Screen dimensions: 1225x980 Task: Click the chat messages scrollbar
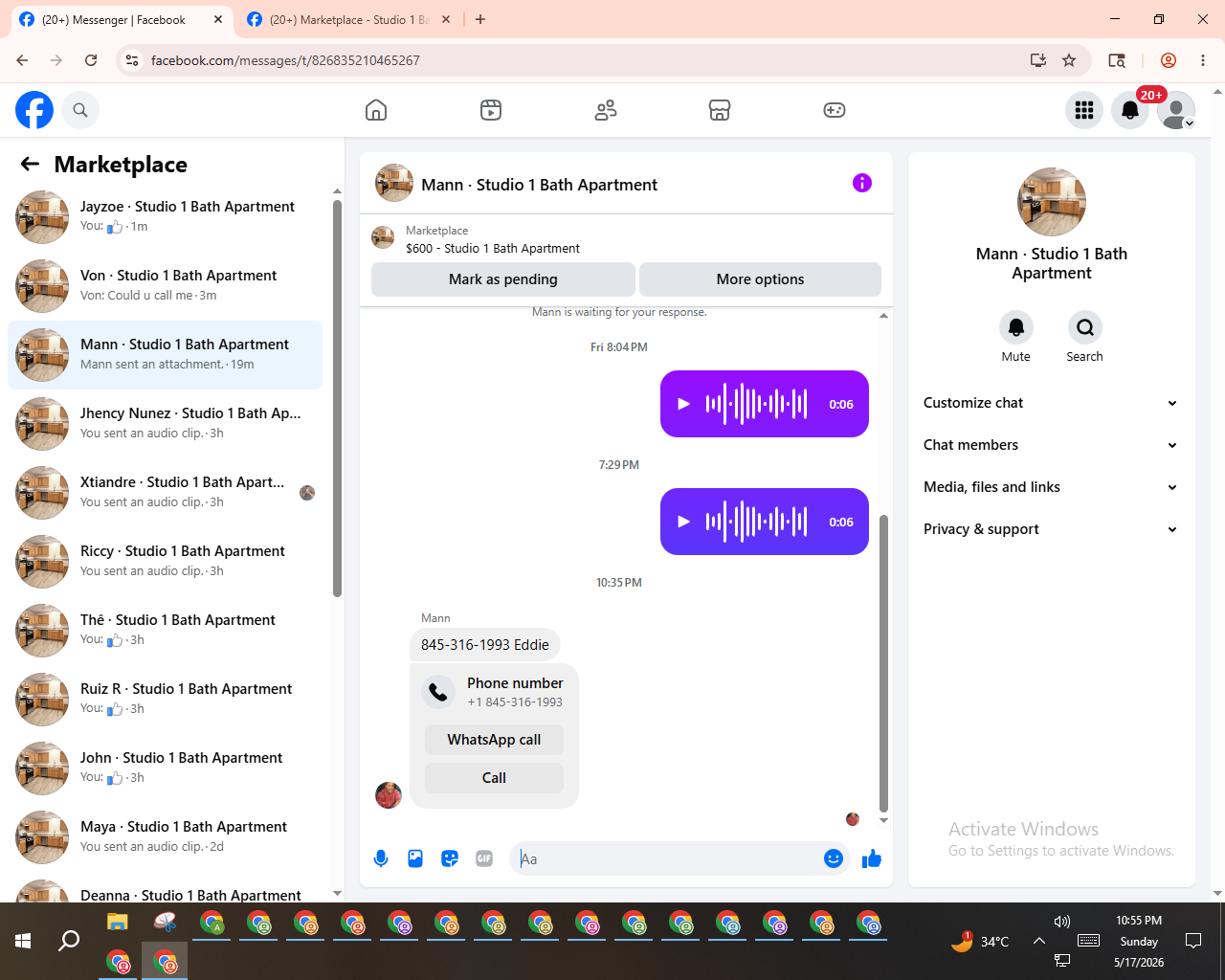click(x=883, y=663)
